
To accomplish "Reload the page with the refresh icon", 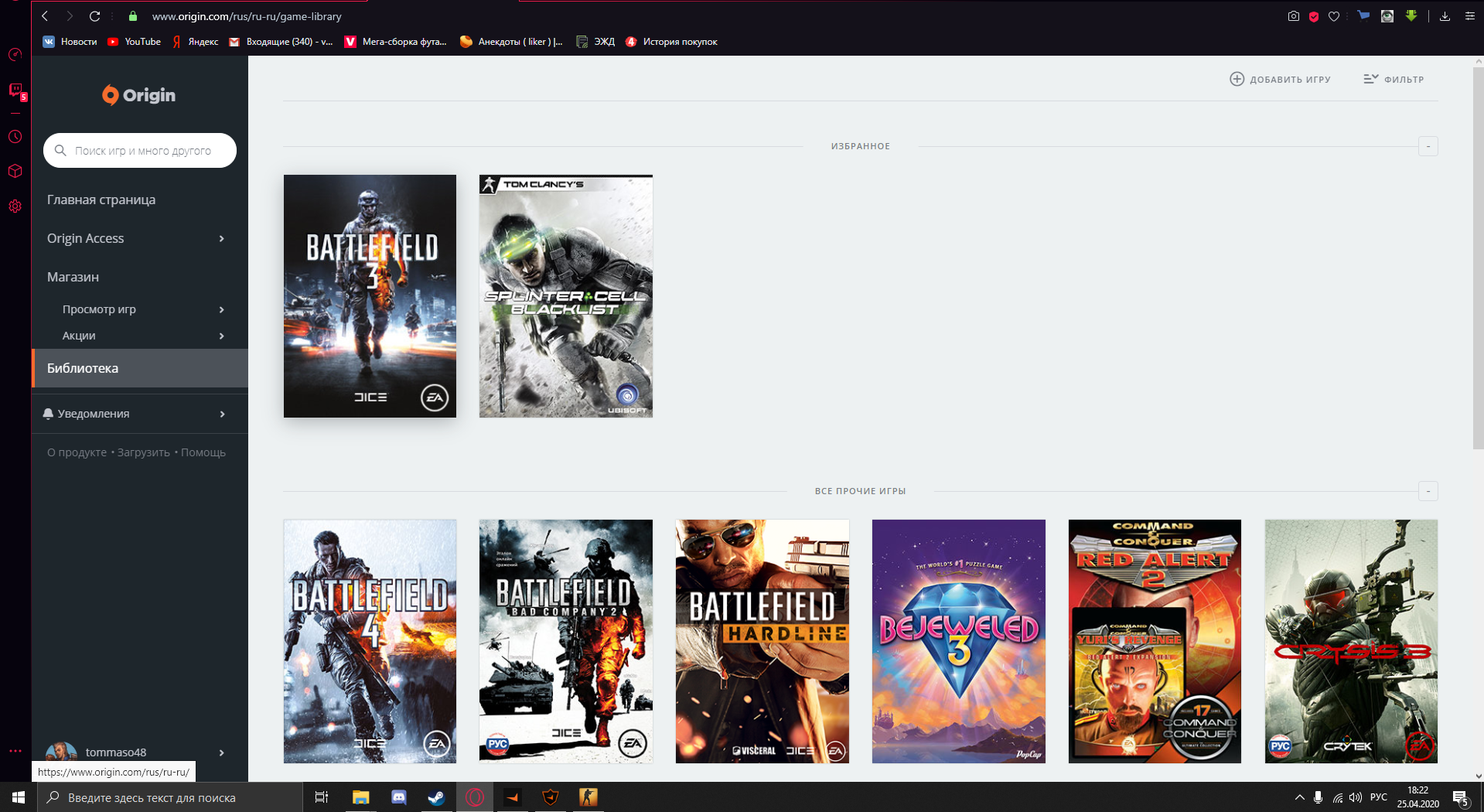I will click(94, 16).
